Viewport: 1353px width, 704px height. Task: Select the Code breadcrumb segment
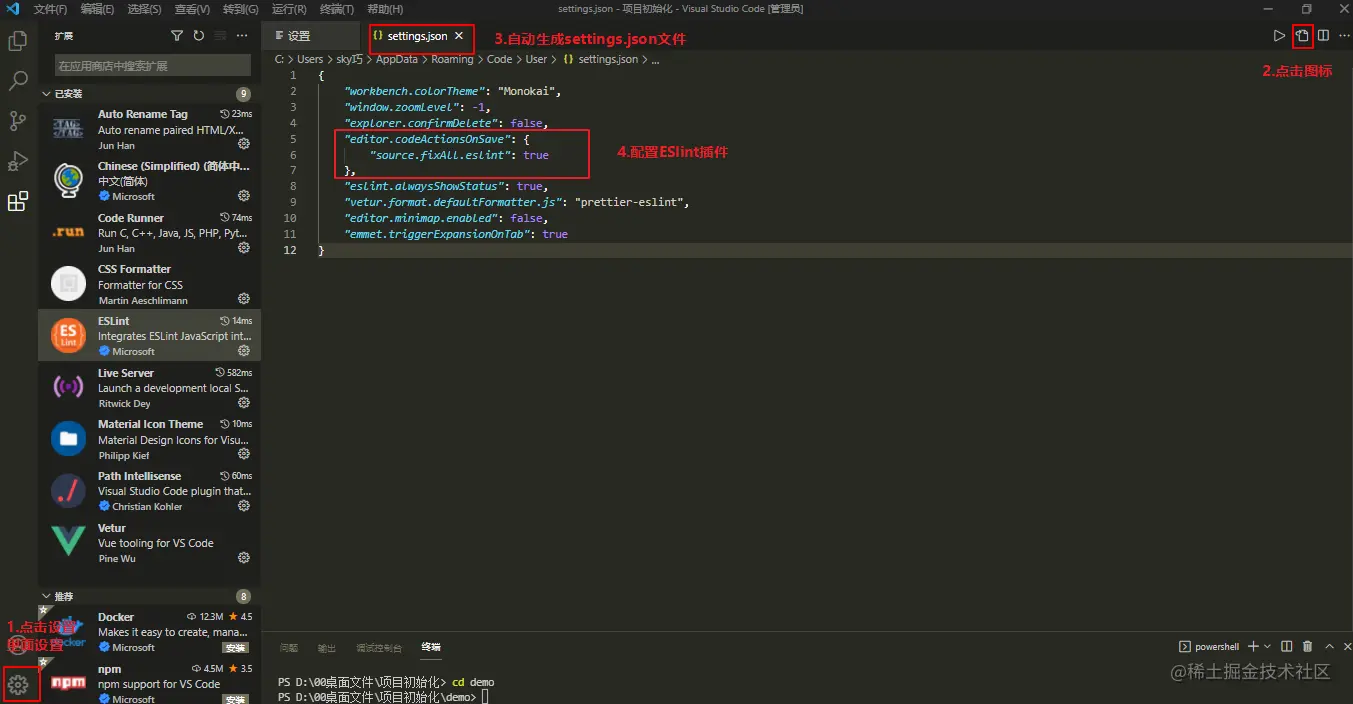click(500, 60)
